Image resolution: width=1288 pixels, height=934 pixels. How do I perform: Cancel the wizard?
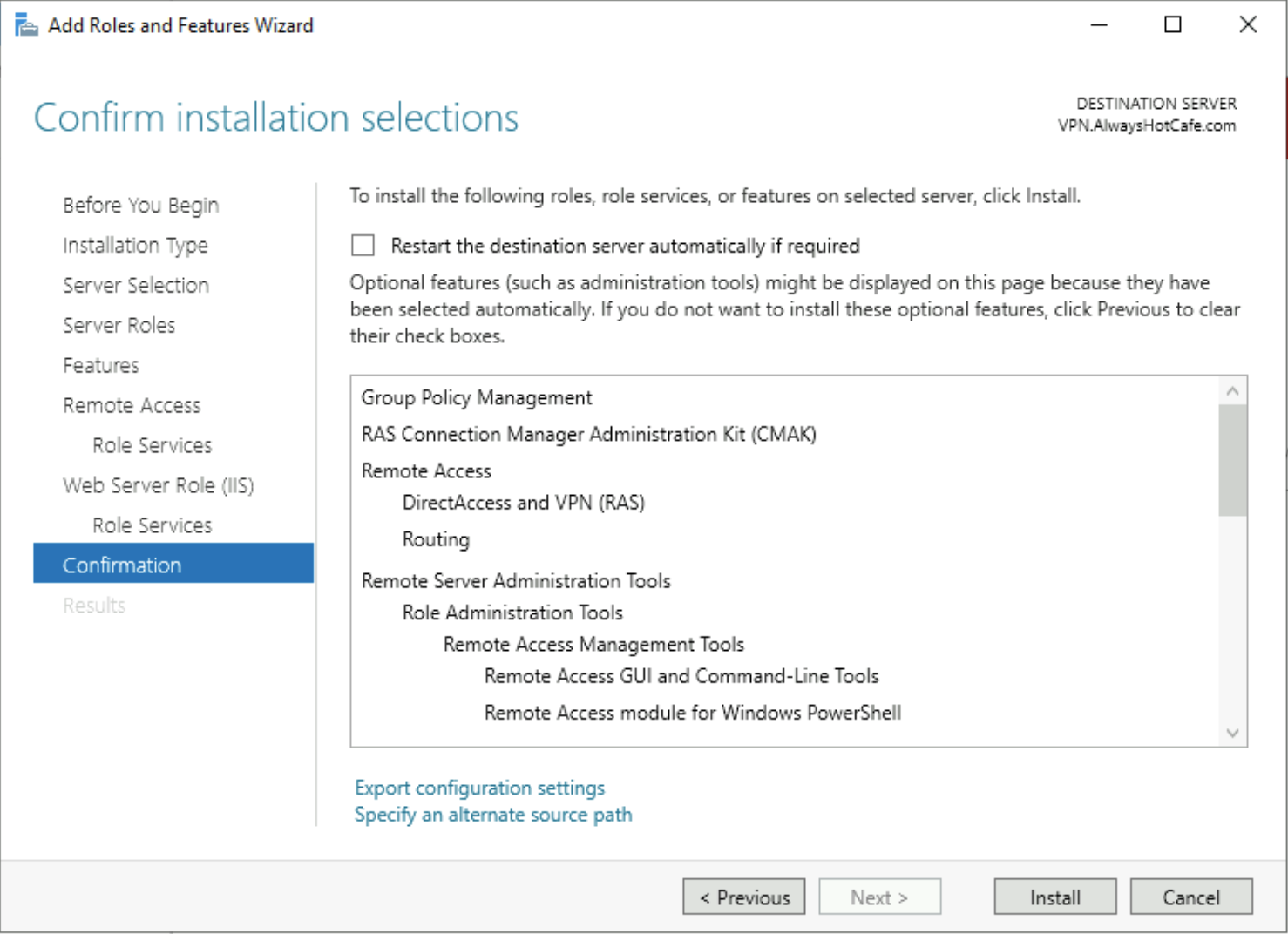pyautogui.click(x=1190, y=897)
